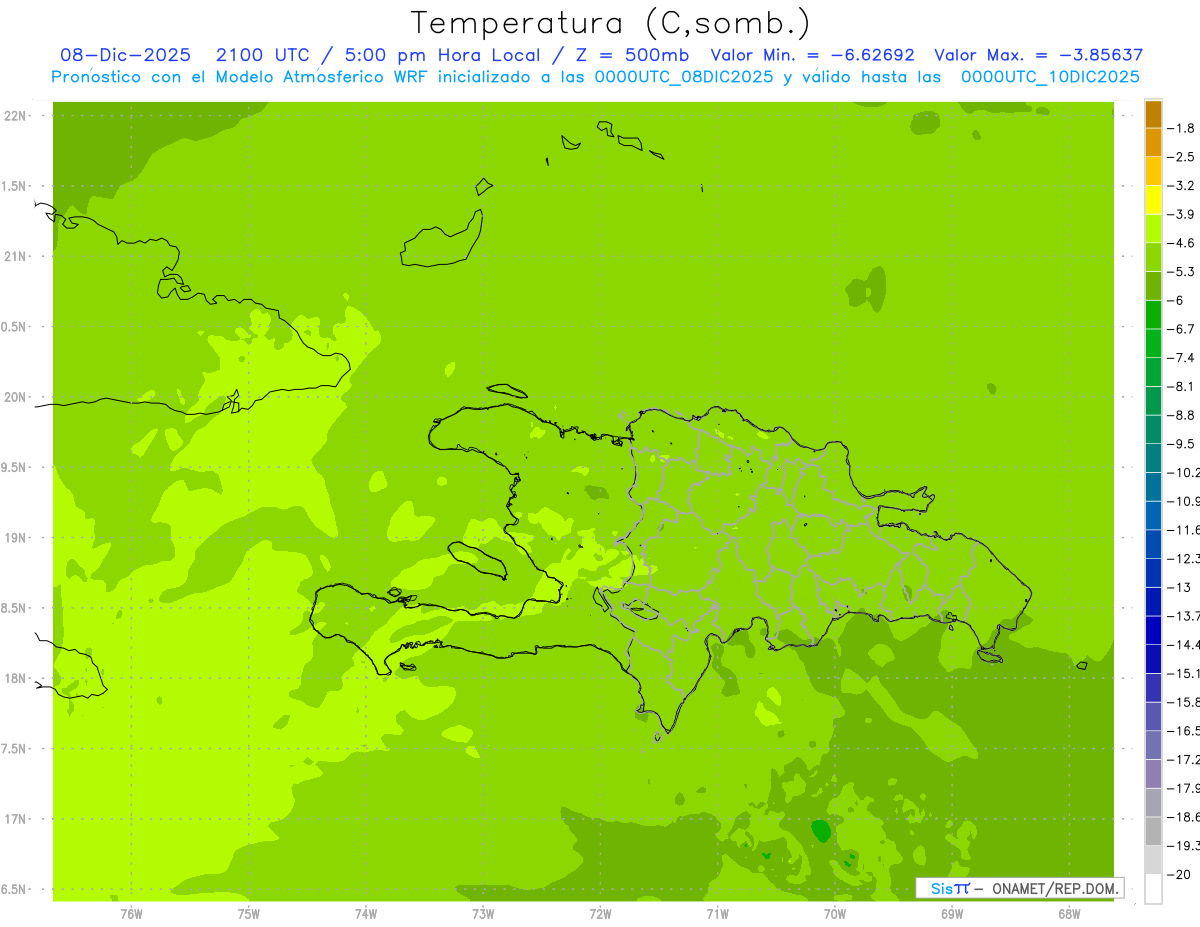This screenshot has width=1200, height=927.
Task: Click the '0000UTC_08DIC2025' initialization time
Action: pyautogui.click(x=684, y=76)
